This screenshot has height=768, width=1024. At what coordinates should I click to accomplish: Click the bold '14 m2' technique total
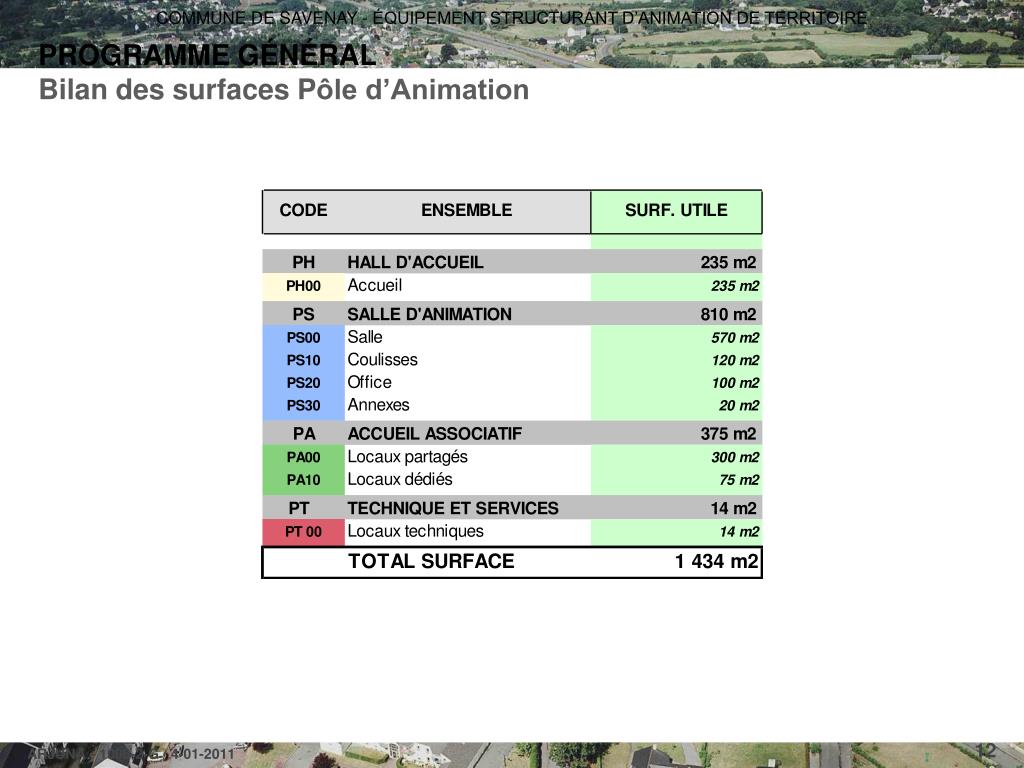click(733, 509)
